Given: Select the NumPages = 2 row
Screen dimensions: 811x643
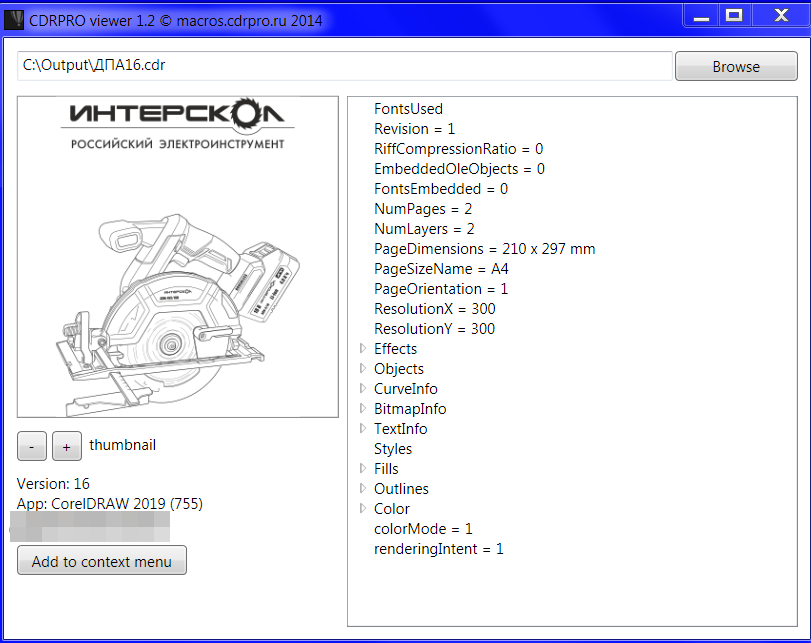Looking at the screenshot, I should coord(423,209).
